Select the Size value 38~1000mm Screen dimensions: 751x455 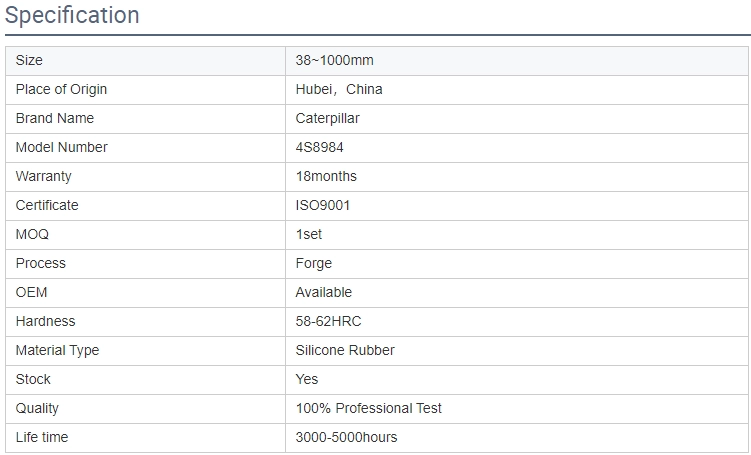[334, 60]
